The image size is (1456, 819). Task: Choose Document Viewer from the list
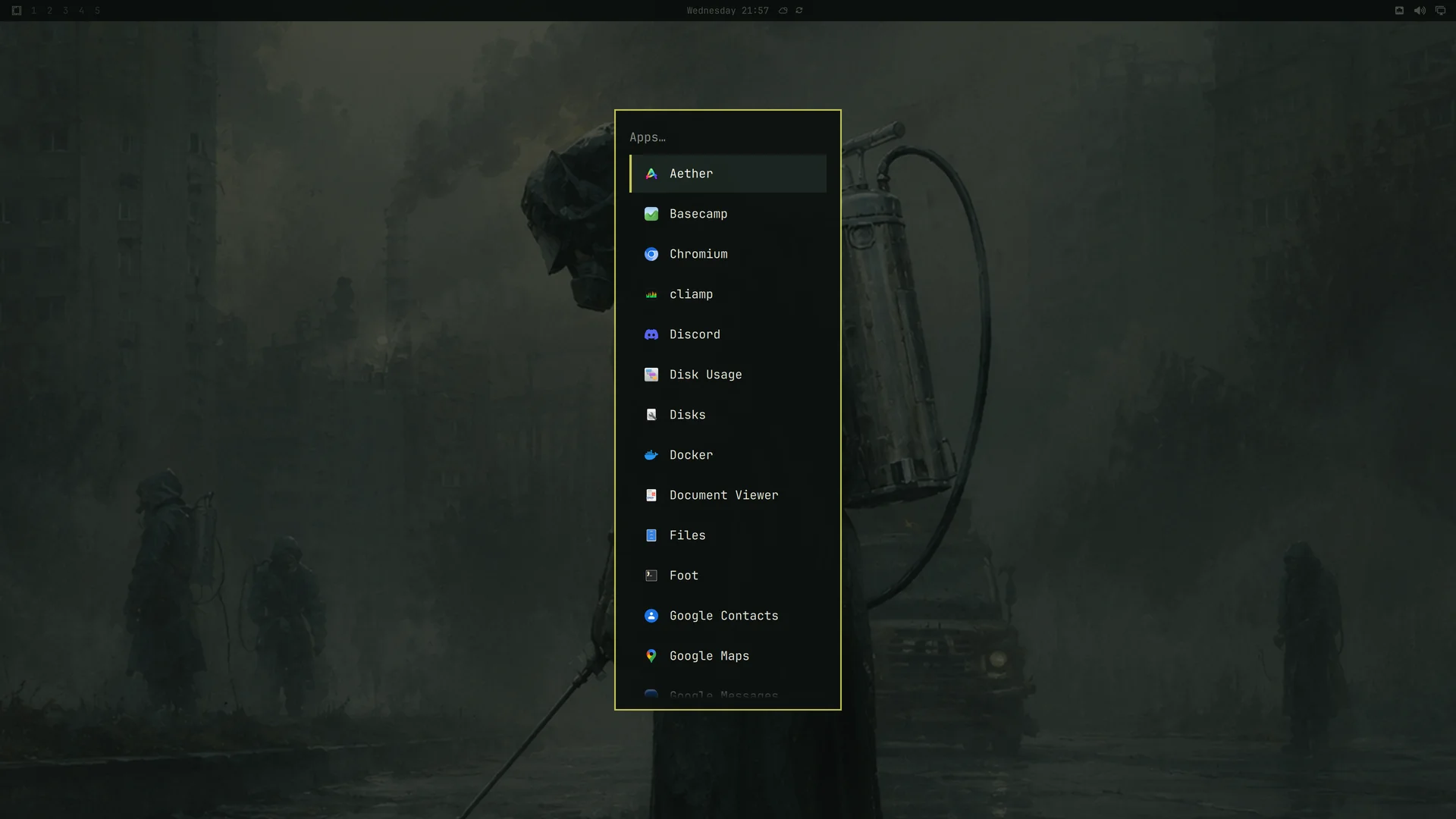coord(728,495)
